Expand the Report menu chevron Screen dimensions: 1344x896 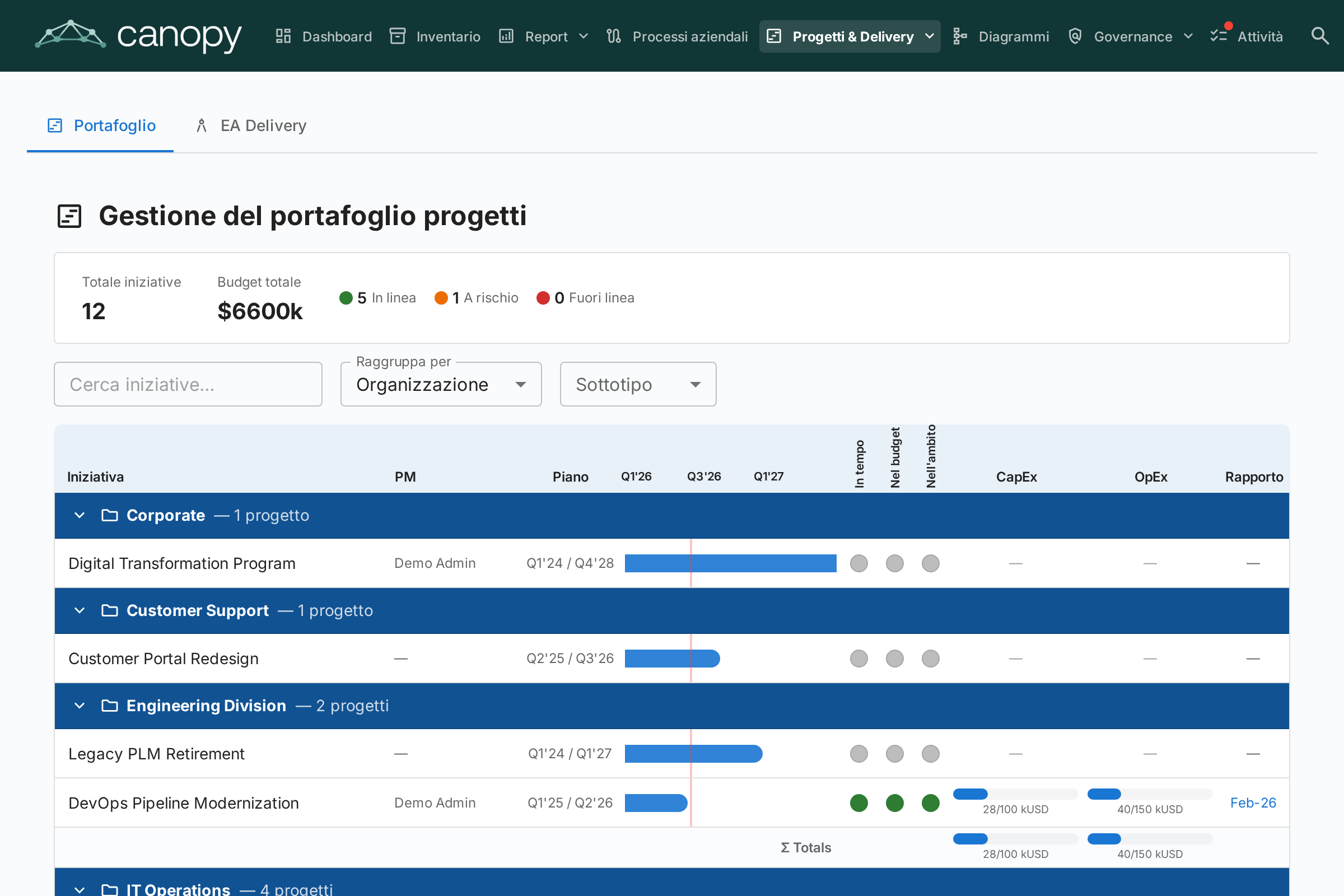pyautogui.click(x=584, y=36)
